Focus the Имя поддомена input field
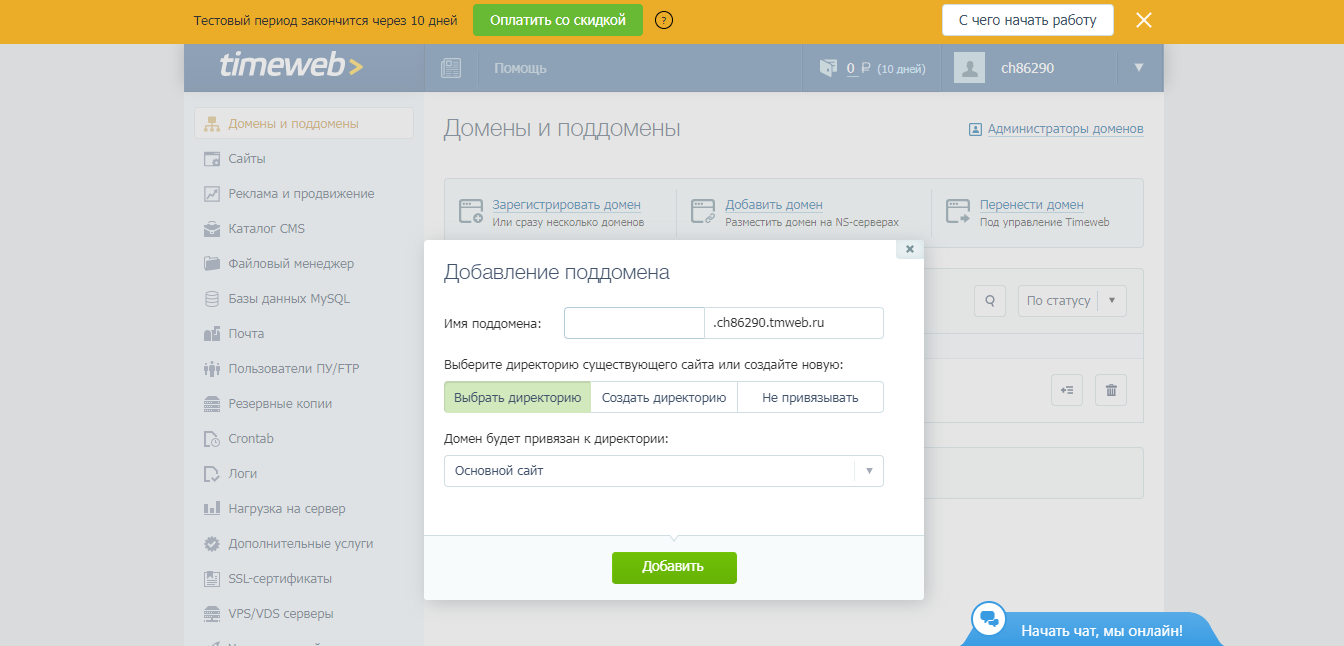 click(635, 323)
